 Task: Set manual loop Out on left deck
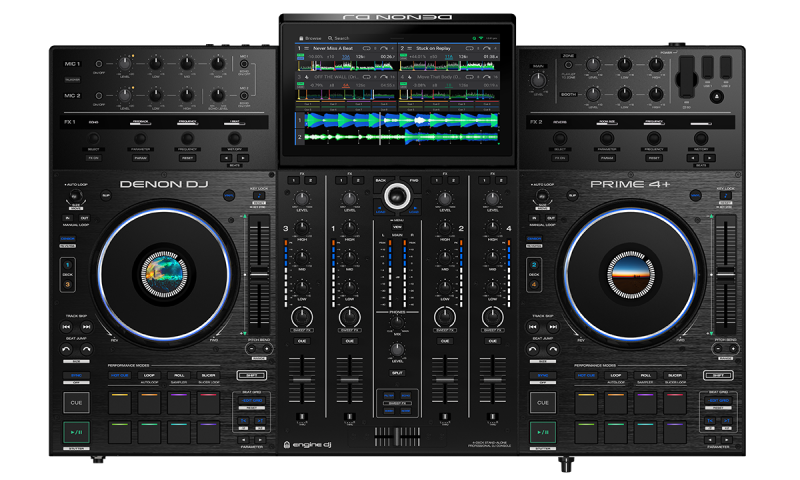(x=84, y=218)
